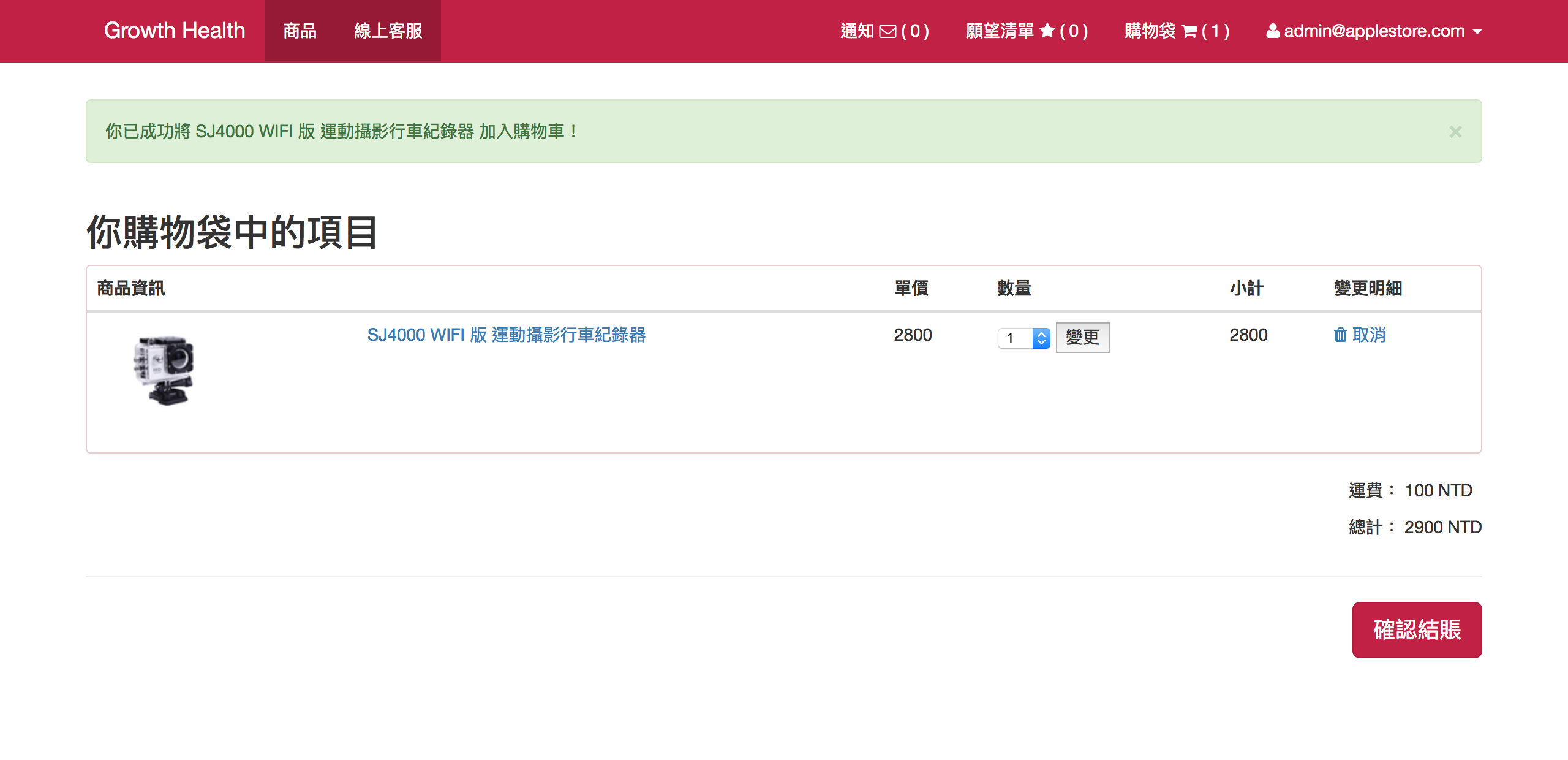Click the 確認結賬 checkout button

pos(1417,629)
